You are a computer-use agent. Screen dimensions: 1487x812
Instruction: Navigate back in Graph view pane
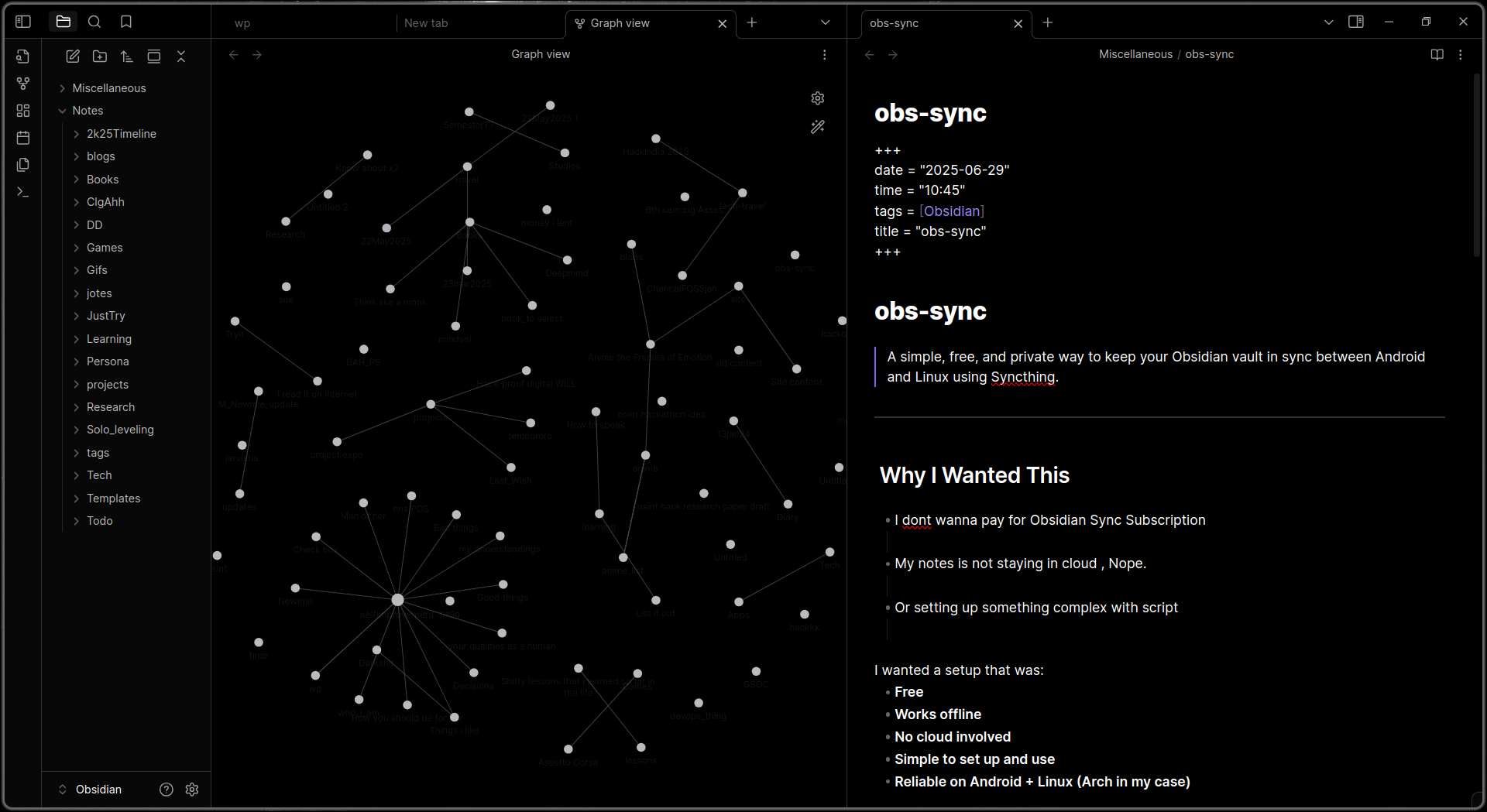pyautogui.click(x=234, y=55)
